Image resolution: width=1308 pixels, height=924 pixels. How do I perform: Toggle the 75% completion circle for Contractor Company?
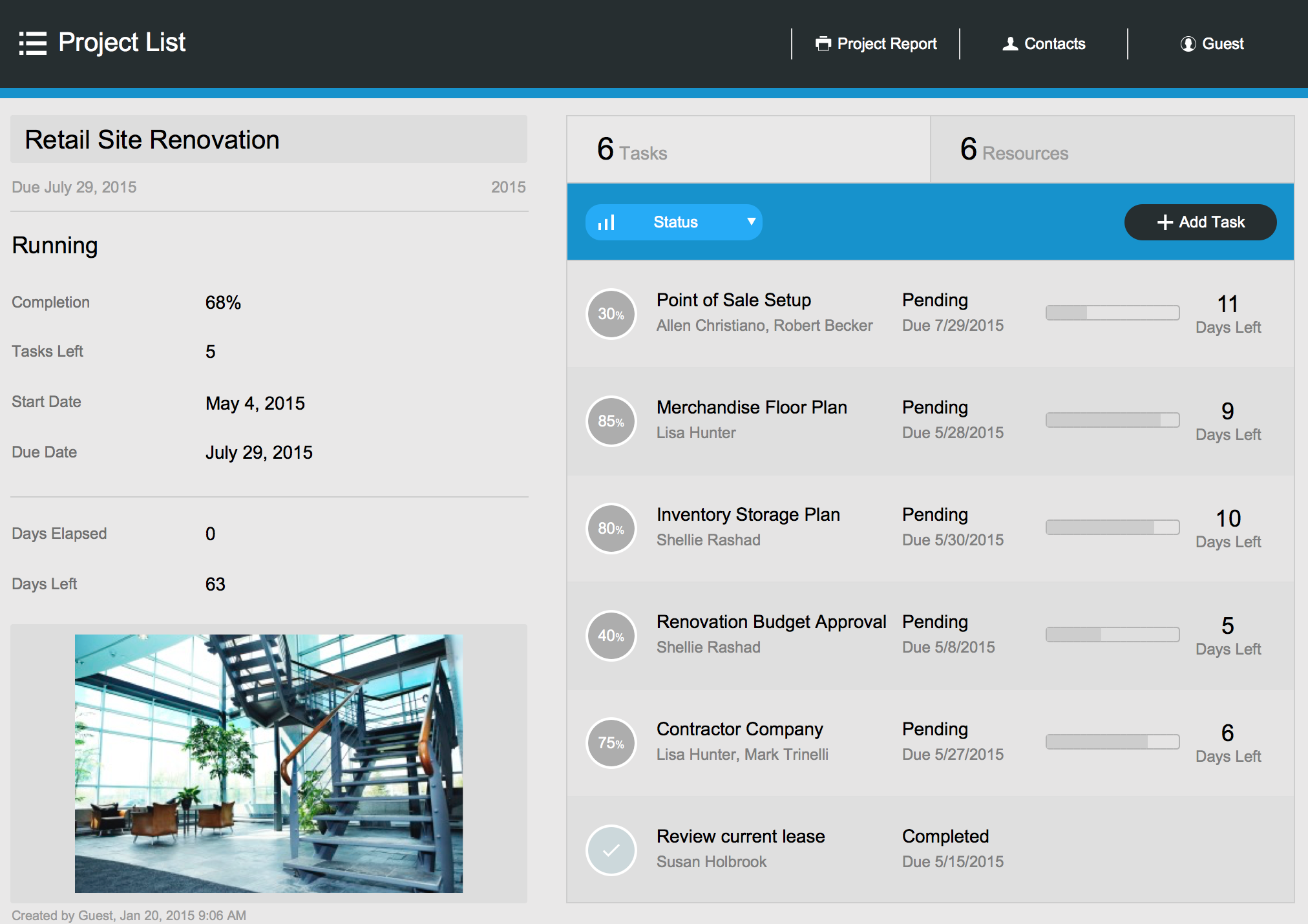click(611, 743)
